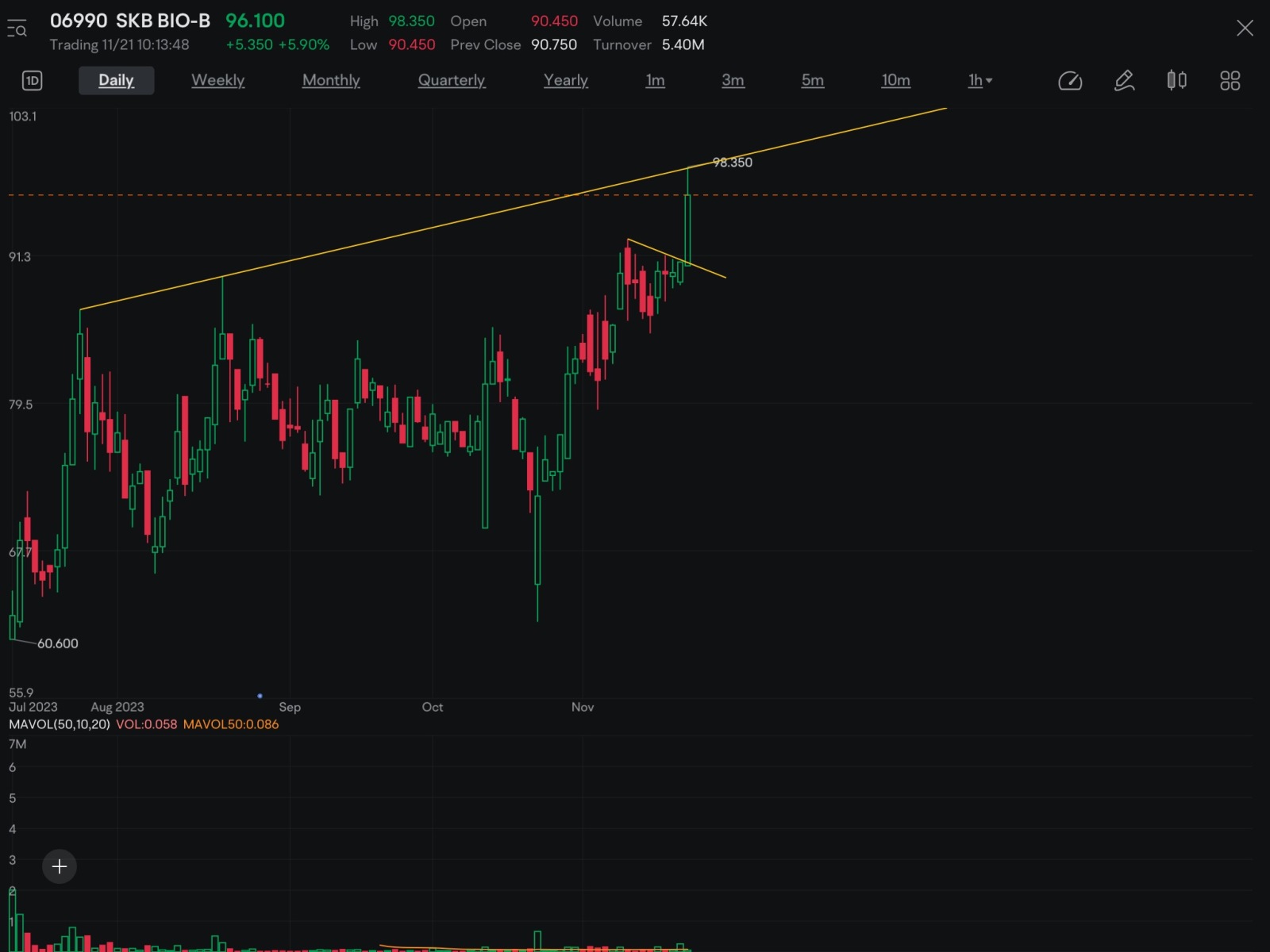Click the Aug 2023 date axis label
Screen dimensions: 1270x952
click(x=117, y=707)
